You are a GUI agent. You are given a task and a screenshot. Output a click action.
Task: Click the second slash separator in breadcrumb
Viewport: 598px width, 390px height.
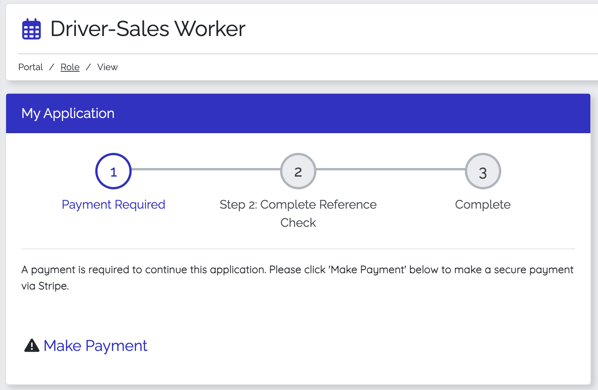[x=88, y=67]
